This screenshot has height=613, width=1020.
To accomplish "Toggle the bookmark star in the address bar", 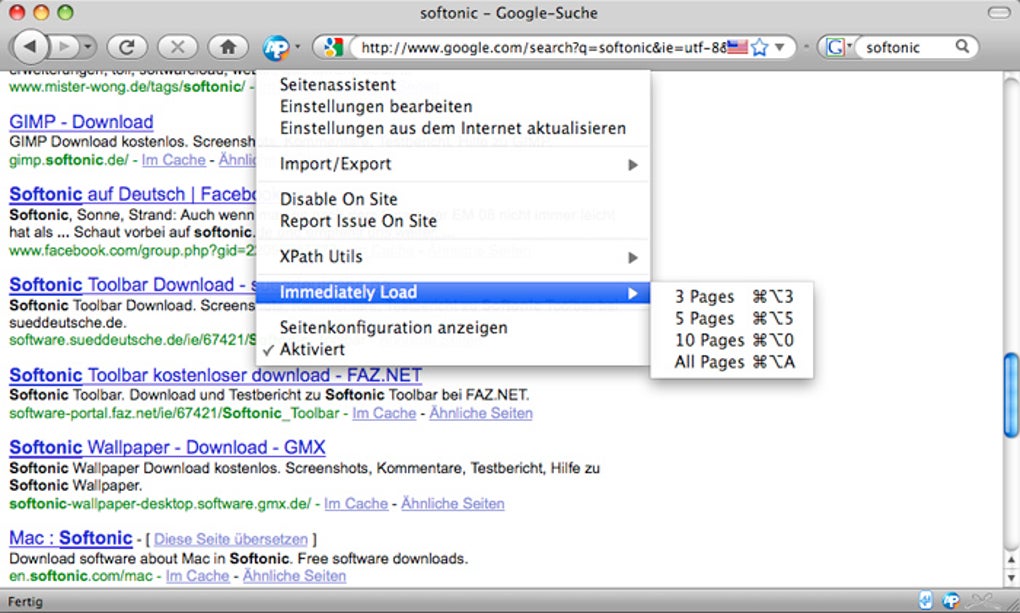I will [758, 46].
